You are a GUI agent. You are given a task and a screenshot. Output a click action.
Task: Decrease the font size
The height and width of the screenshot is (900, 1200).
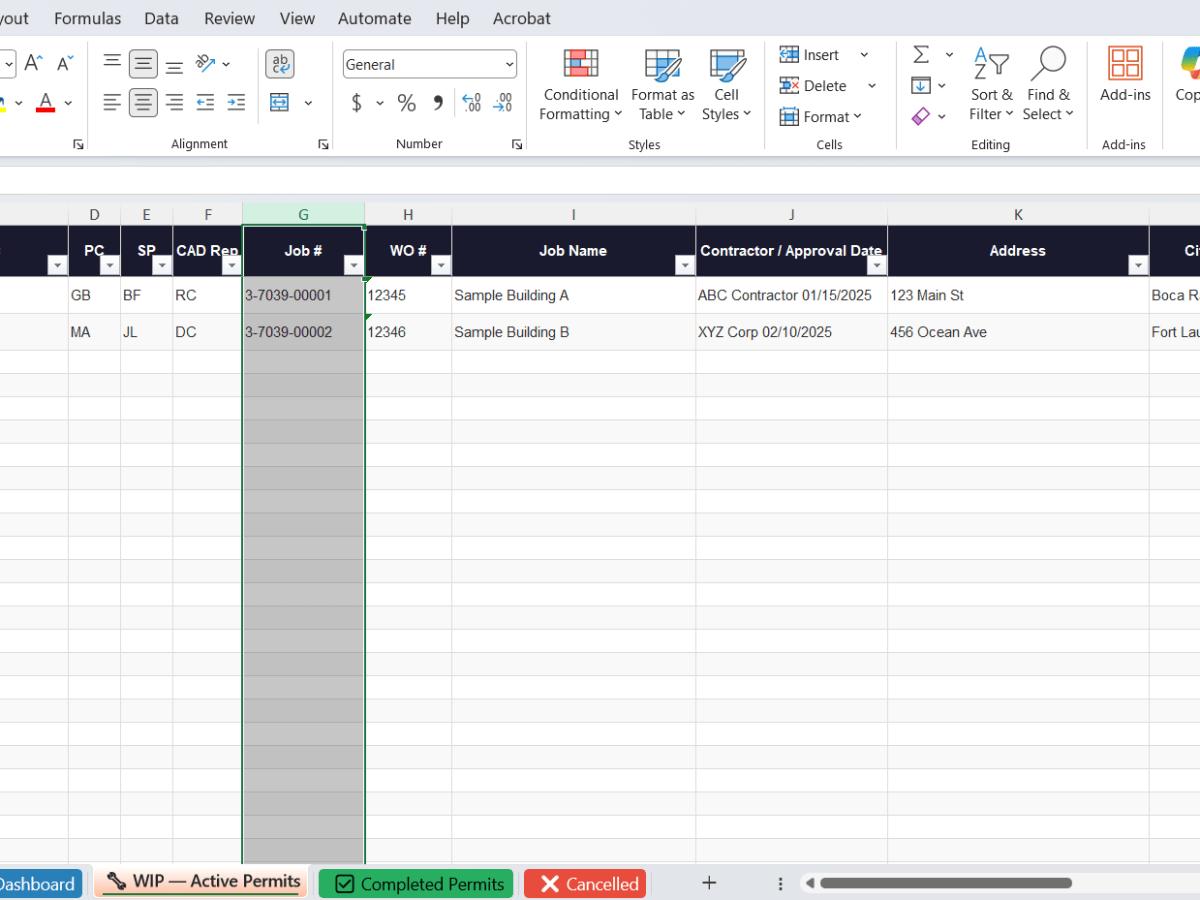coord(65,64)
